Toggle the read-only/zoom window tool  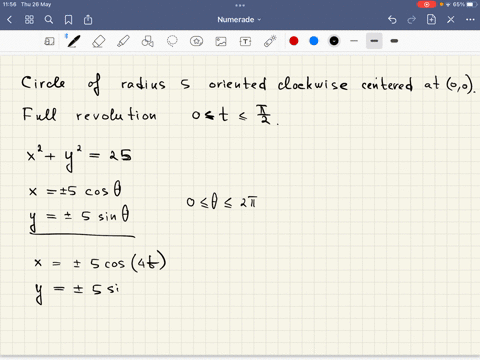tap(49, 41)
